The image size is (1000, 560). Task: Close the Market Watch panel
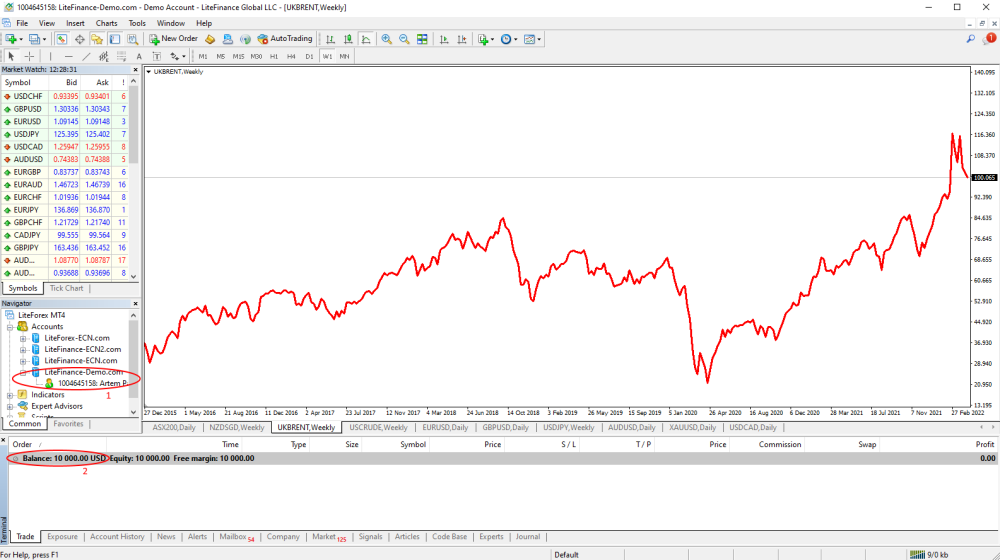[x=135, y=70]
